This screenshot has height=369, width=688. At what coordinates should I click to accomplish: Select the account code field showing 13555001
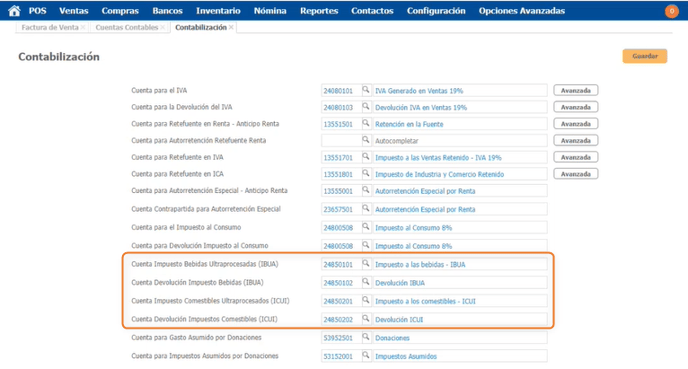[341, 191]
